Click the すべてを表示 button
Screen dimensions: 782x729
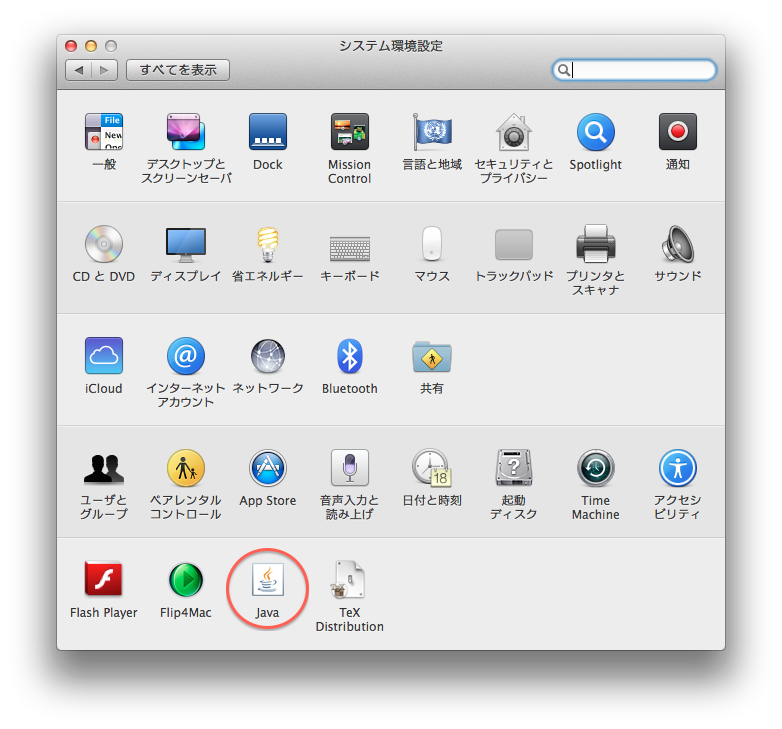[178, 70]
